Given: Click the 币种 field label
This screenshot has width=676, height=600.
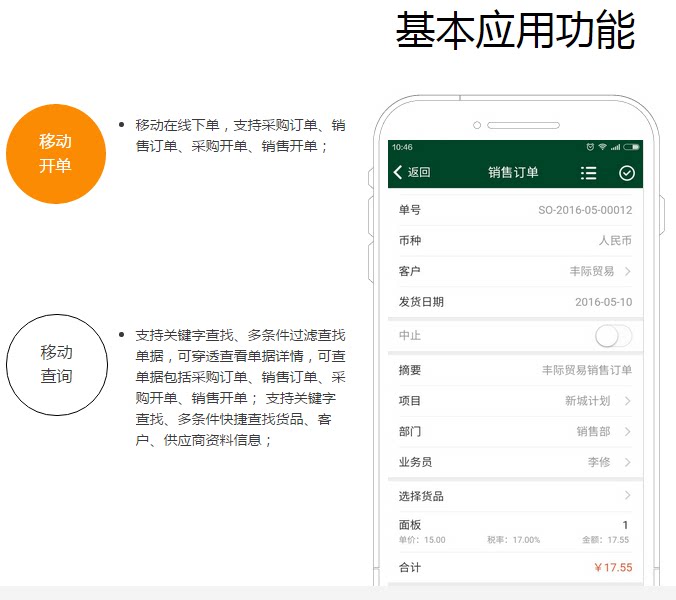Looking at the screenshot, I should (x=410, y=241).
